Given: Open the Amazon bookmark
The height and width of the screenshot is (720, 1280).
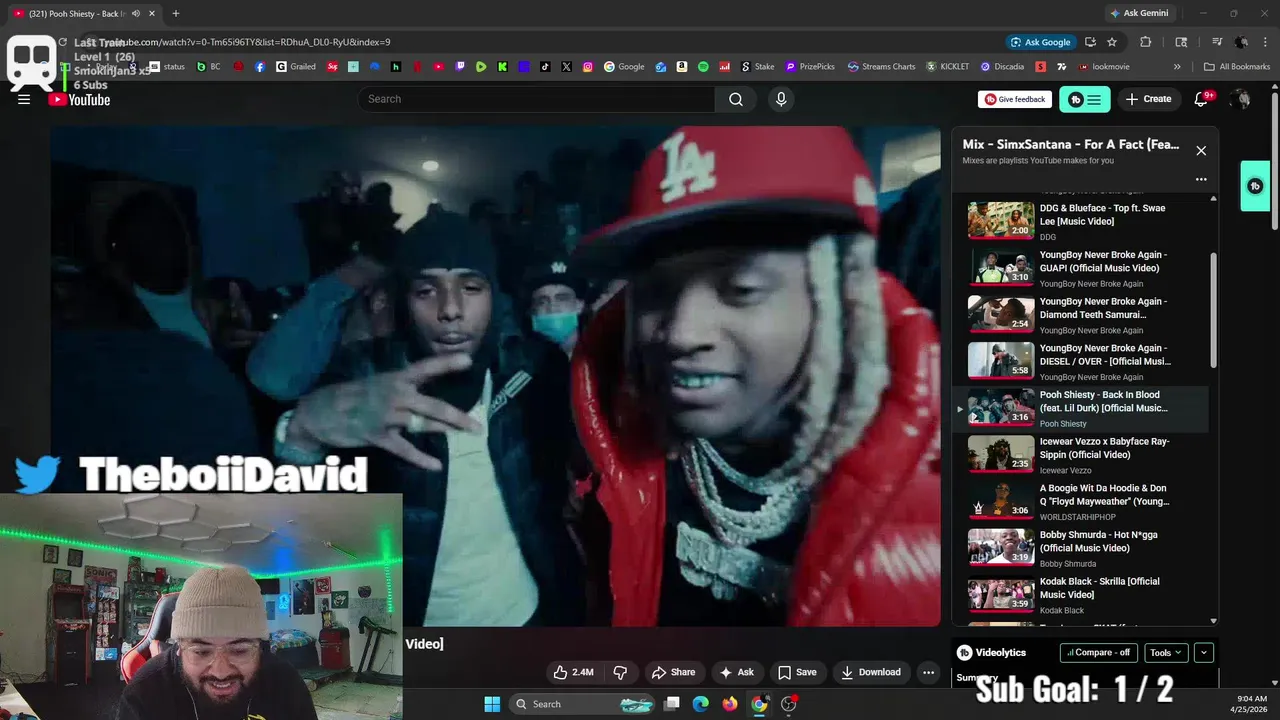Looking at the screenshot, I should click(681, 67).
